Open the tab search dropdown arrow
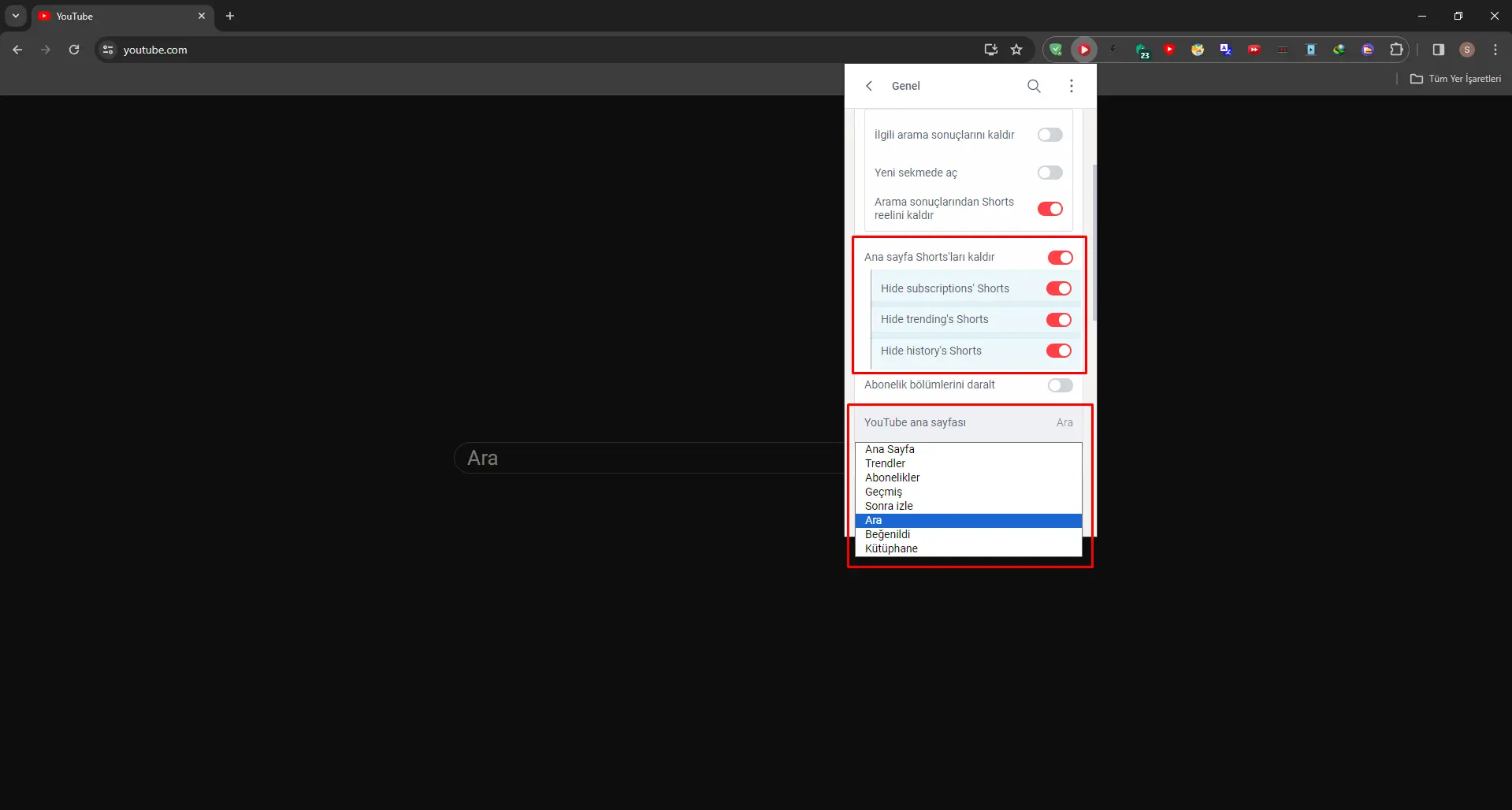Image resolution: width=1512 pixels, height=810 pixels. (16, 16)
